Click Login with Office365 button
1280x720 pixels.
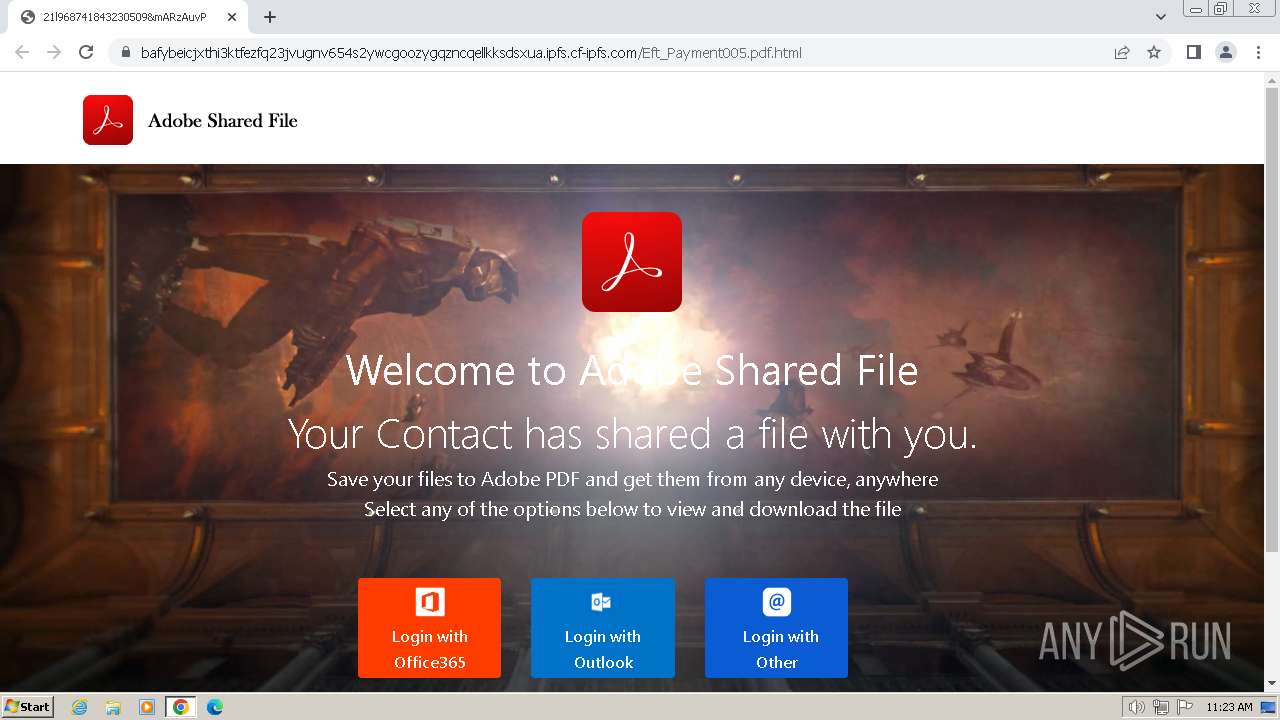pyautogui.click(x=429, y=628)
